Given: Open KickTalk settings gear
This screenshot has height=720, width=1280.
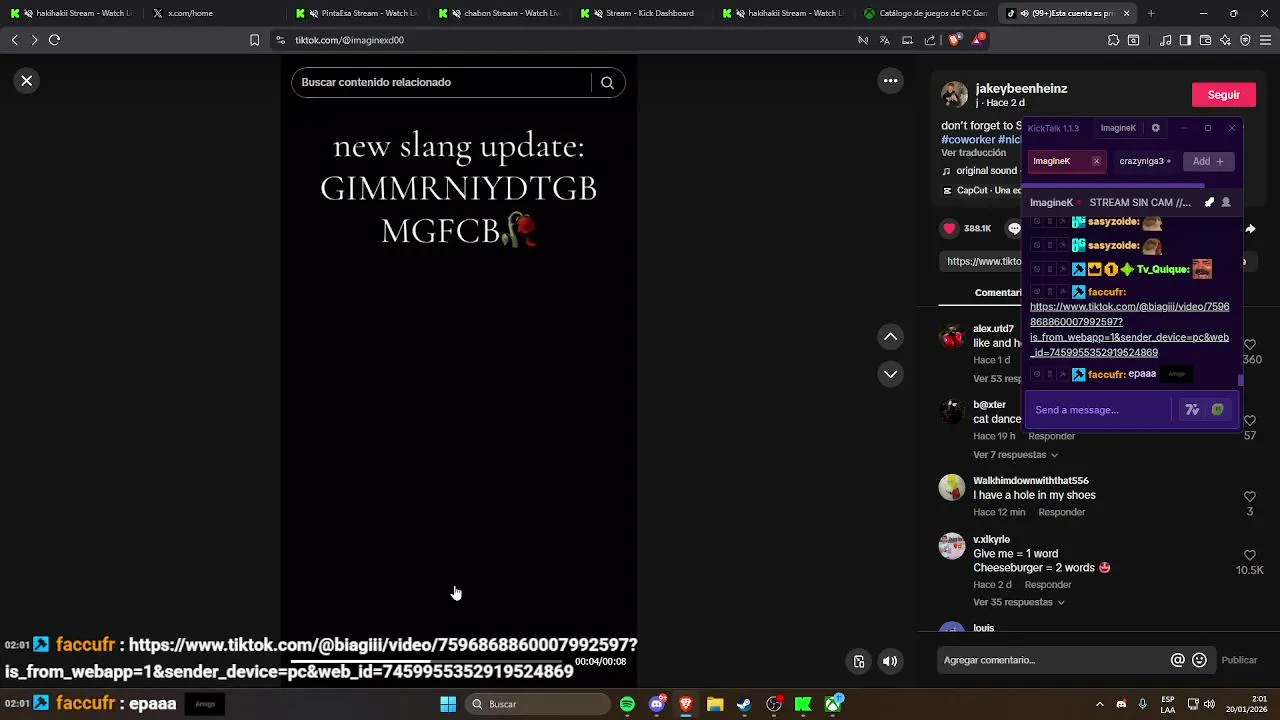Looking at the screenshot, I should click(x=1155, y=128).
